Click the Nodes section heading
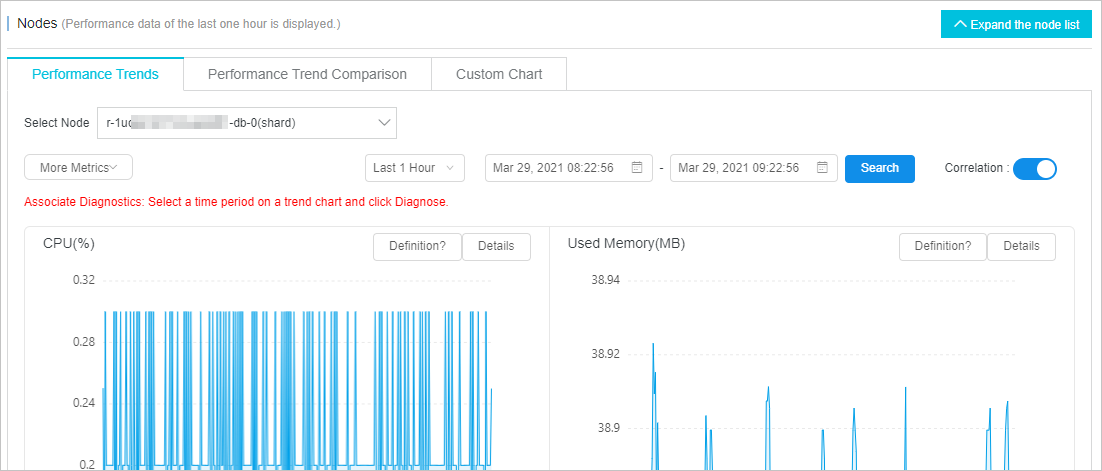 [37, 23]
